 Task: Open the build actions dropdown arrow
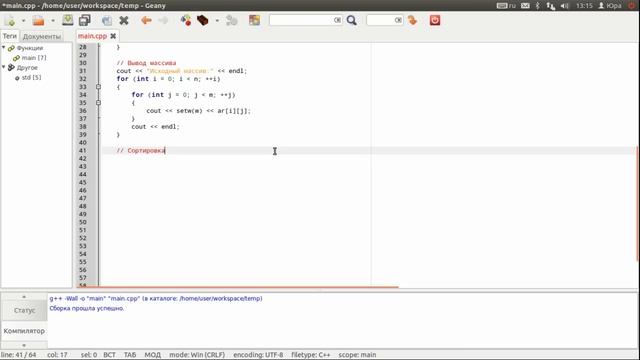(x=217, y=20)
